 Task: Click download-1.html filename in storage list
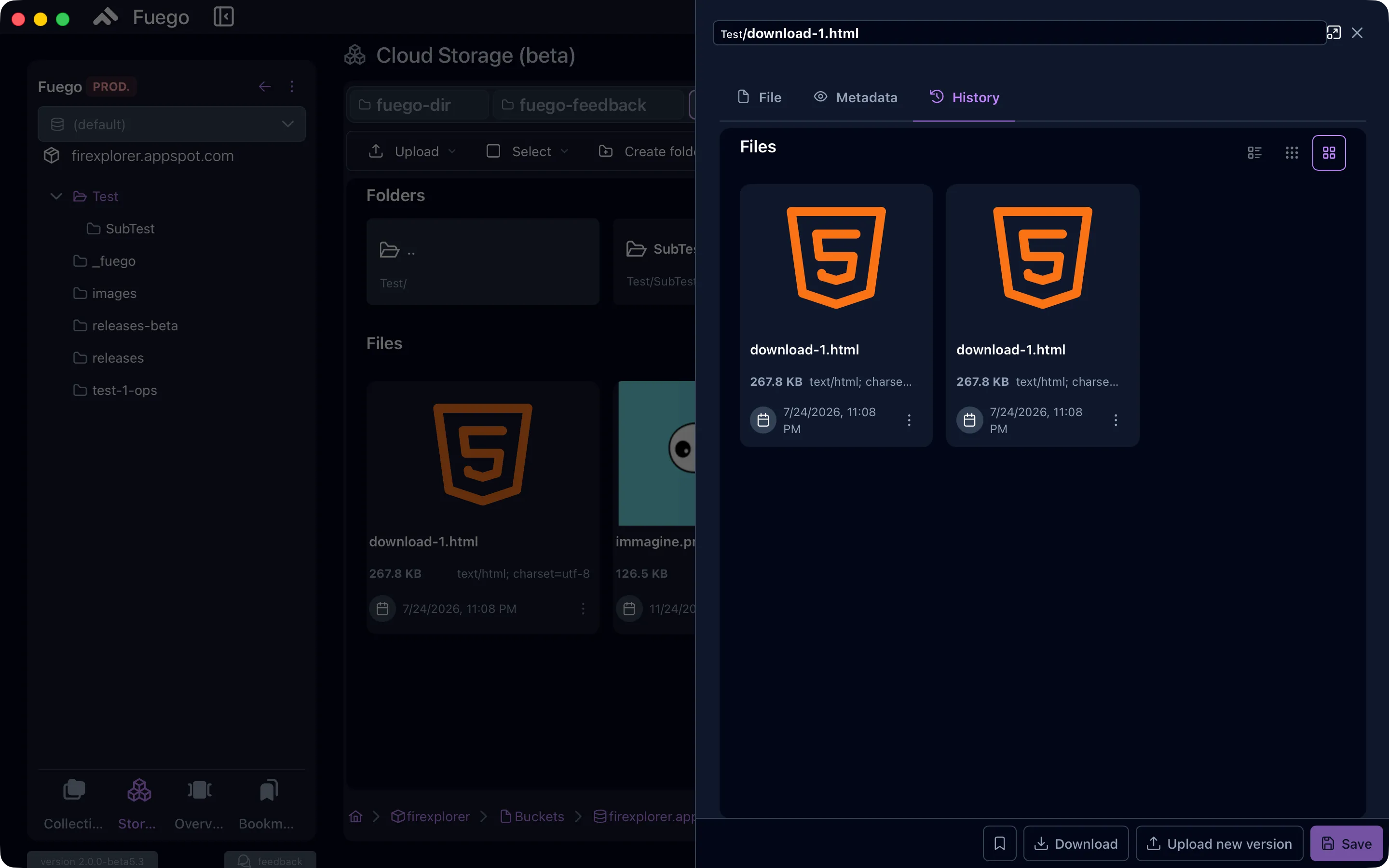pyautogui.click(x=423, y=542)
